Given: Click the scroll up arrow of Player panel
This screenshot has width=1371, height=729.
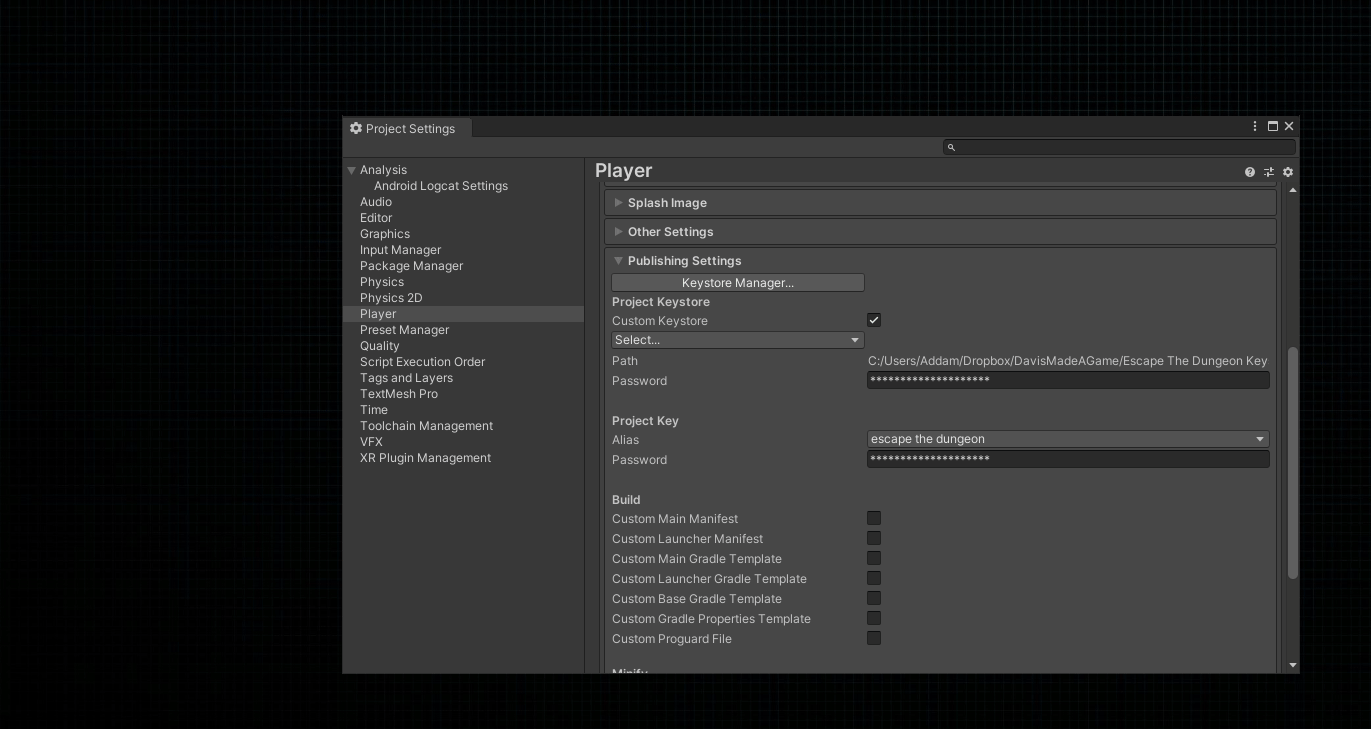Looking at the screenshot, I should click(x=1293, y=190).
